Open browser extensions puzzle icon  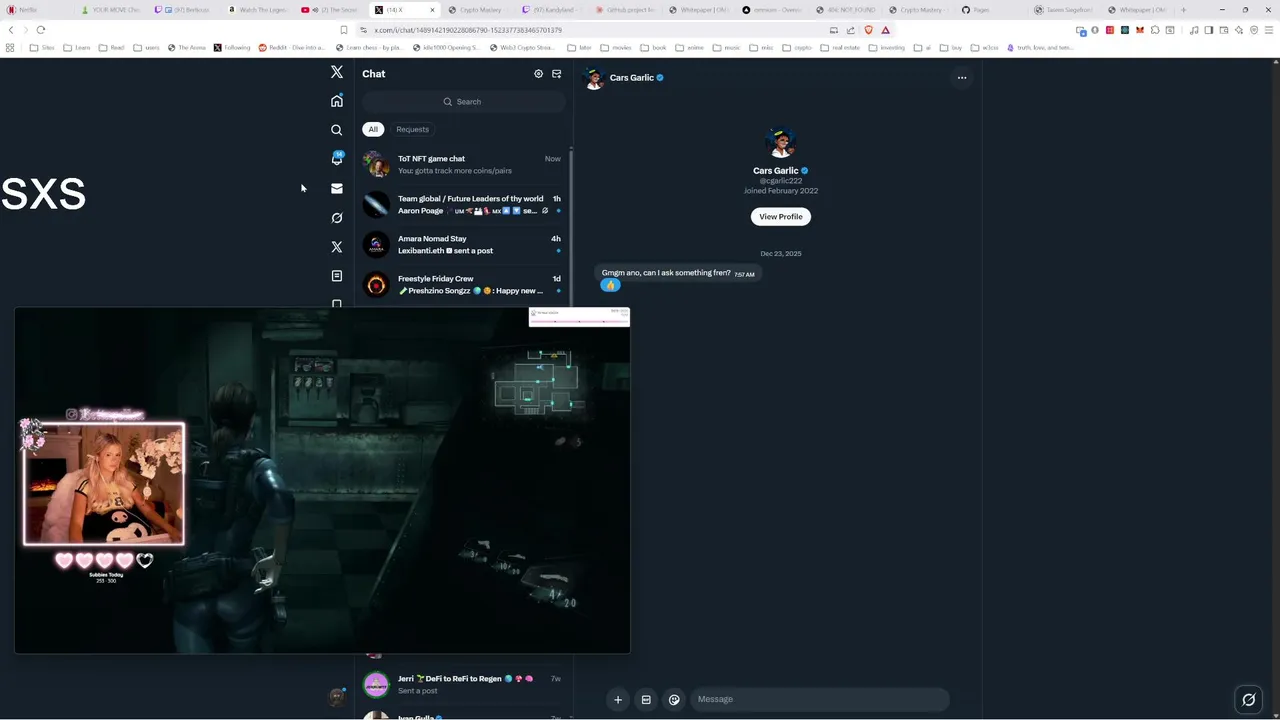click(x=1155, y=30)
